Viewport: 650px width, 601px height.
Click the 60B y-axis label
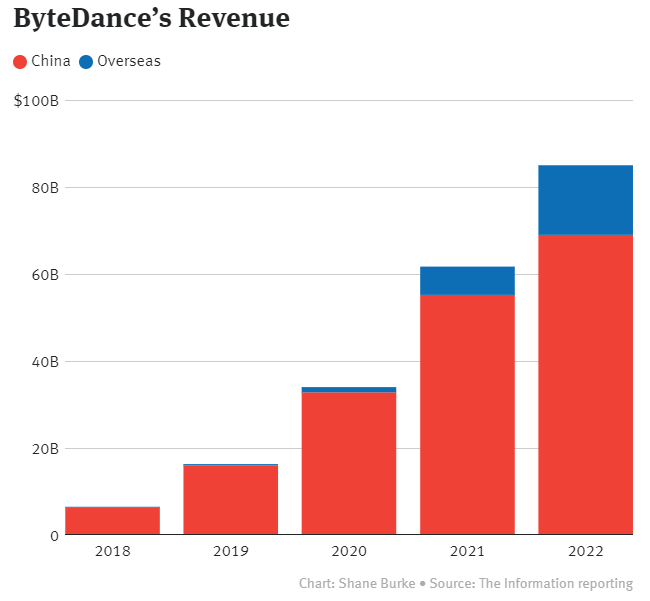(x=45, y=275)
